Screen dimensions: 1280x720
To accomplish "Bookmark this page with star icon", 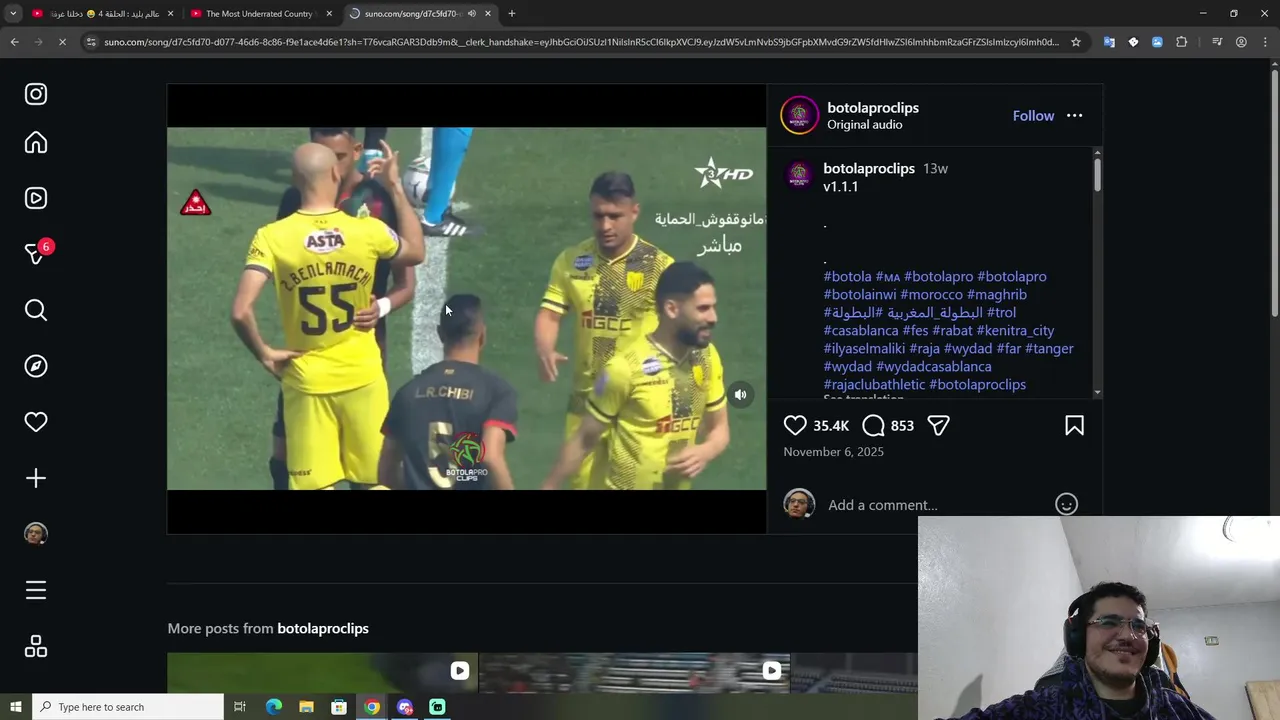I will 1076,42.
